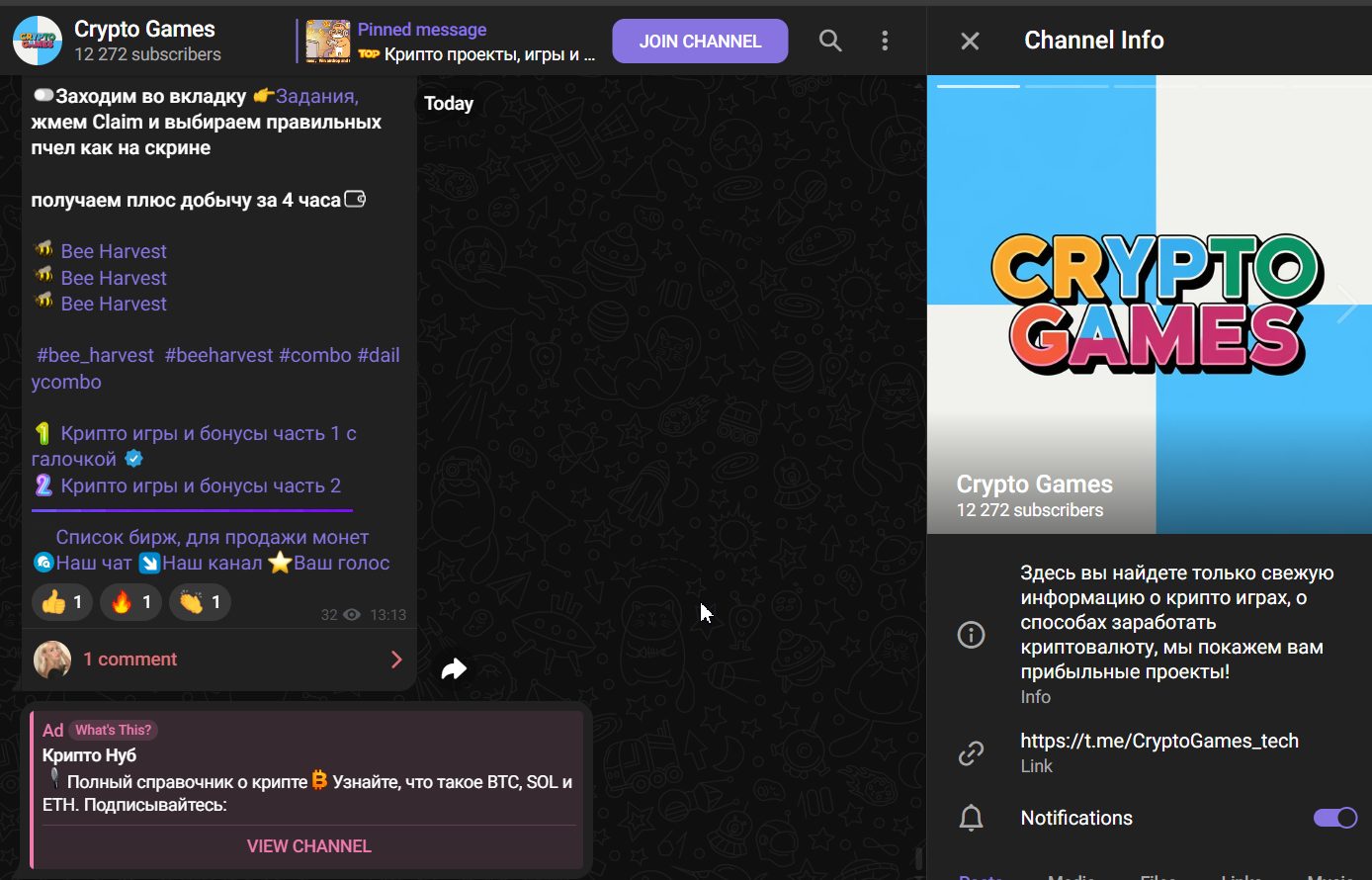The image size is (1372, 880).
Task: Click the link chain icon
Action: click(x=972, y=753)
